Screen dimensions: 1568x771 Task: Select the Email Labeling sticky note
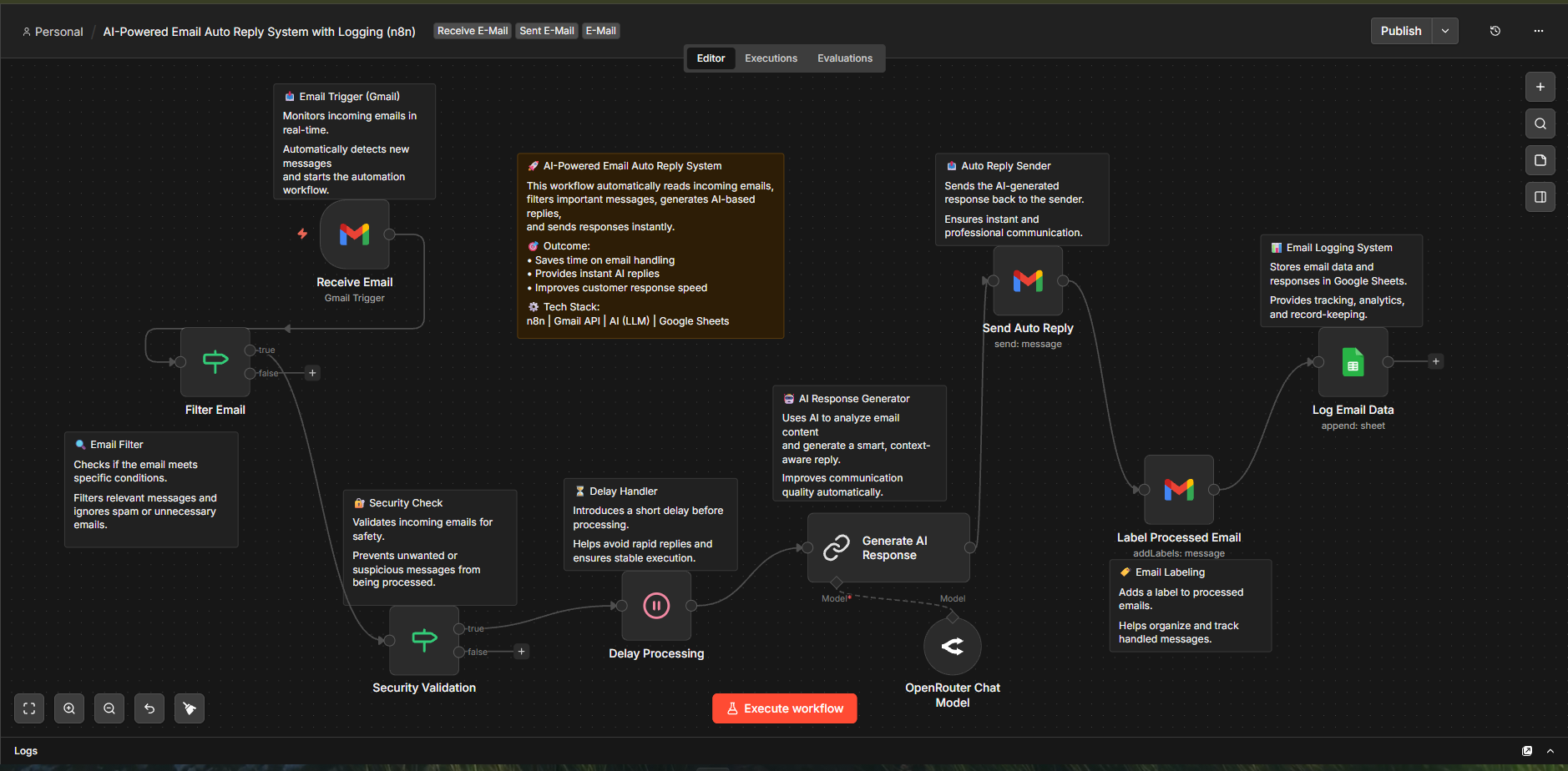[x=1191, y=605]
